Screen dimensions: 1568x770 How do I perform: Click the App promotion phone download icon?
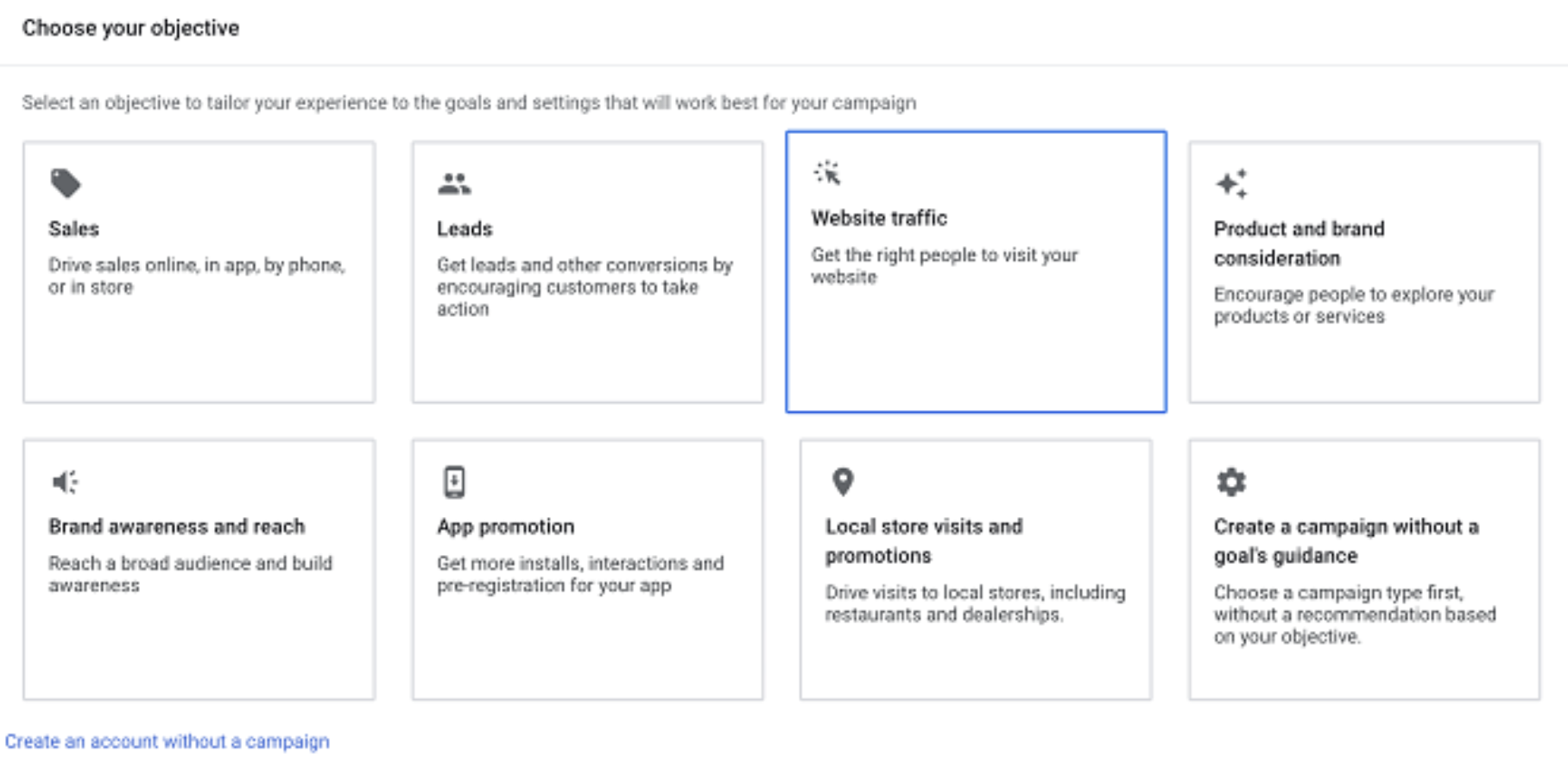tap(454, 482)
